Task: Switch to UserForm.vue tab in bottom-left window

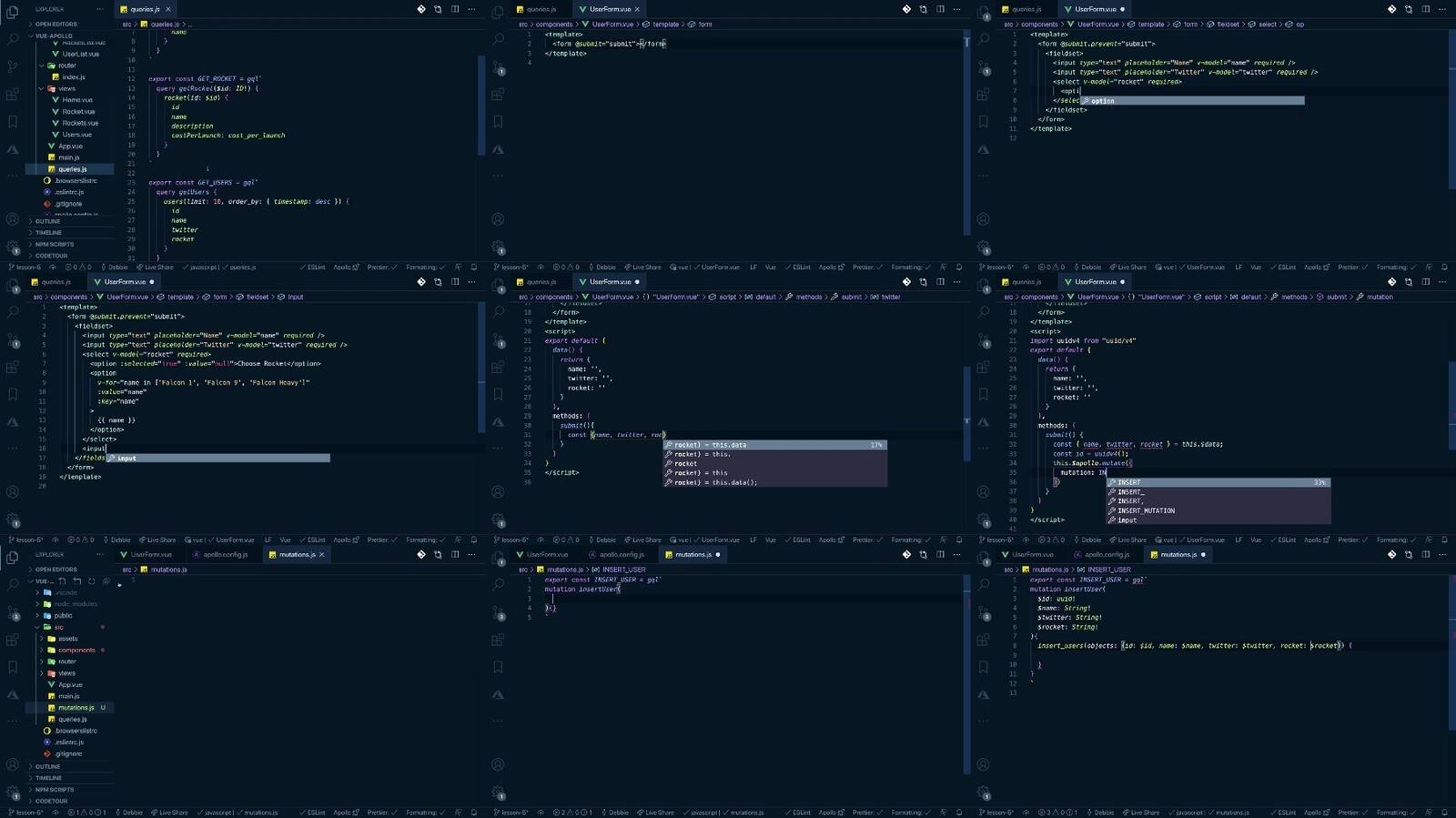Action: click(151, 554)
